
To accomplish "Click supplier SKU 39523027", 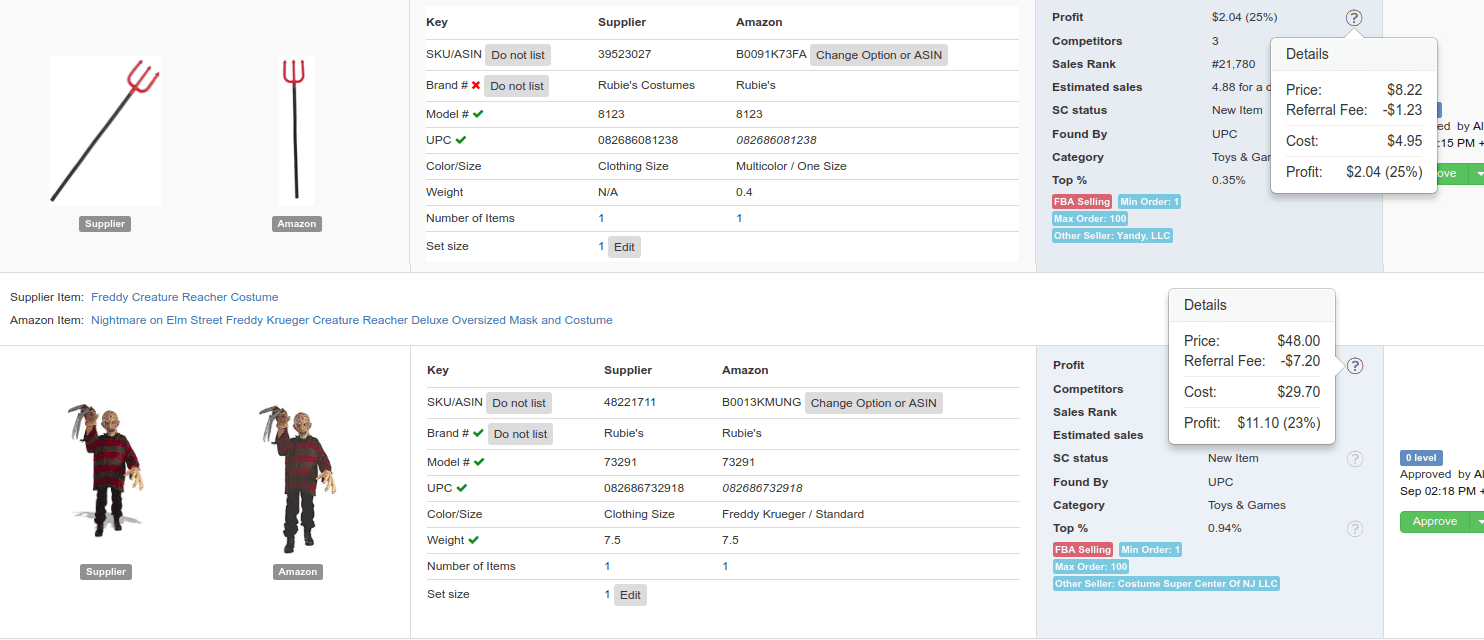I will click(624, 54).
